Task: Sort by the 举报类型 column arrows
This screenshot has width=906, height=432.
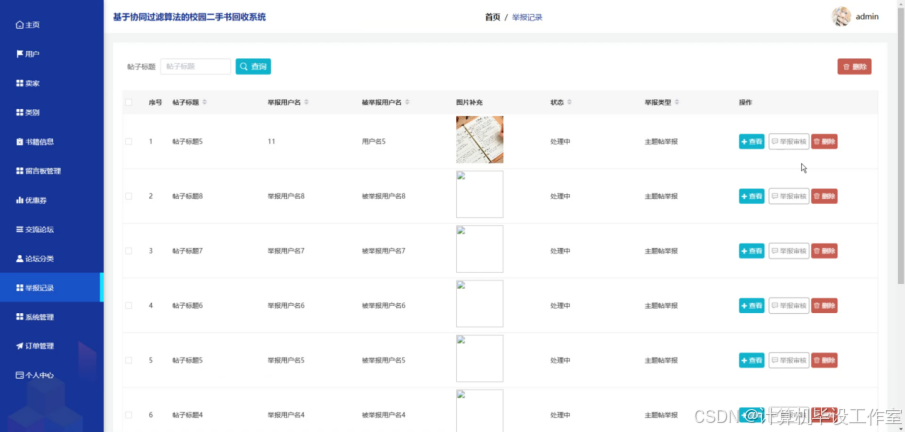Action: (677, 102)
